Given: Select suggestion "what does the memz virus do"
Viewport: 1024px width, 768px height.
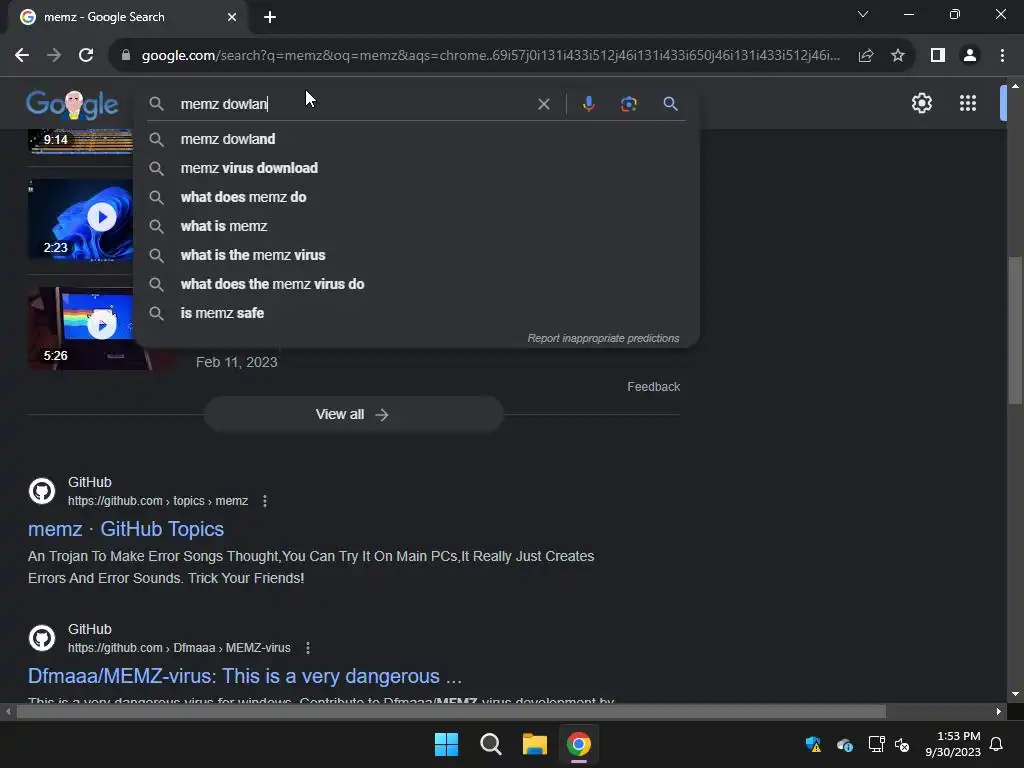Looking at the screenshot, I should click(416, 284).
